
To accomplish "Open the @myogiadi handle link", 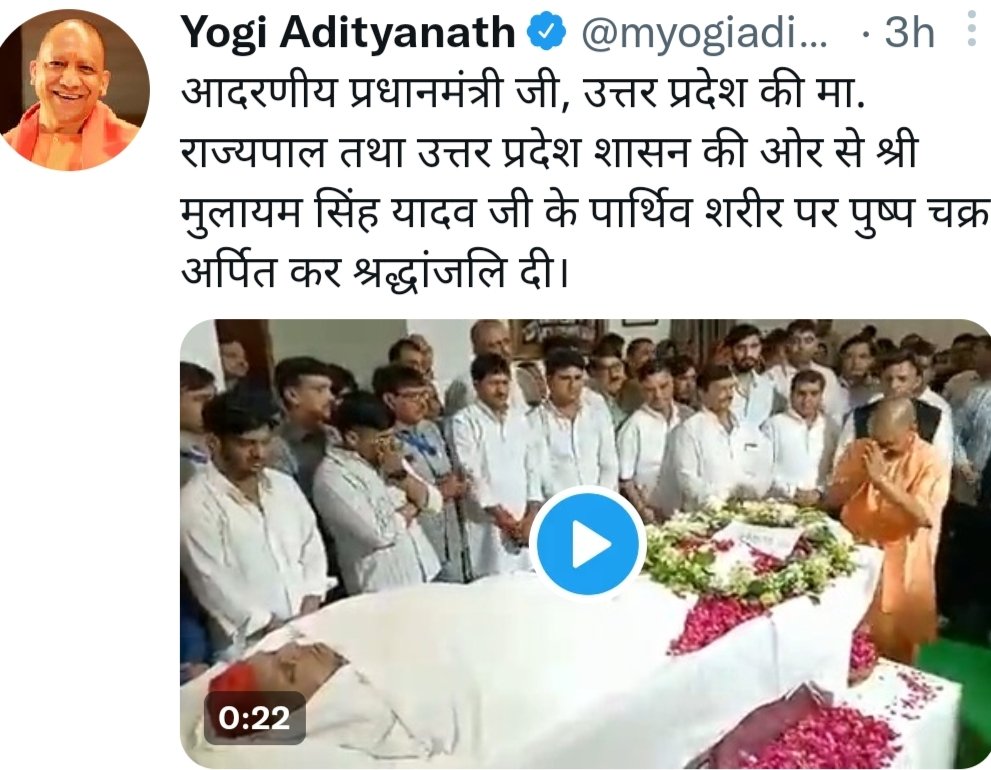I will tap(703, 33).
